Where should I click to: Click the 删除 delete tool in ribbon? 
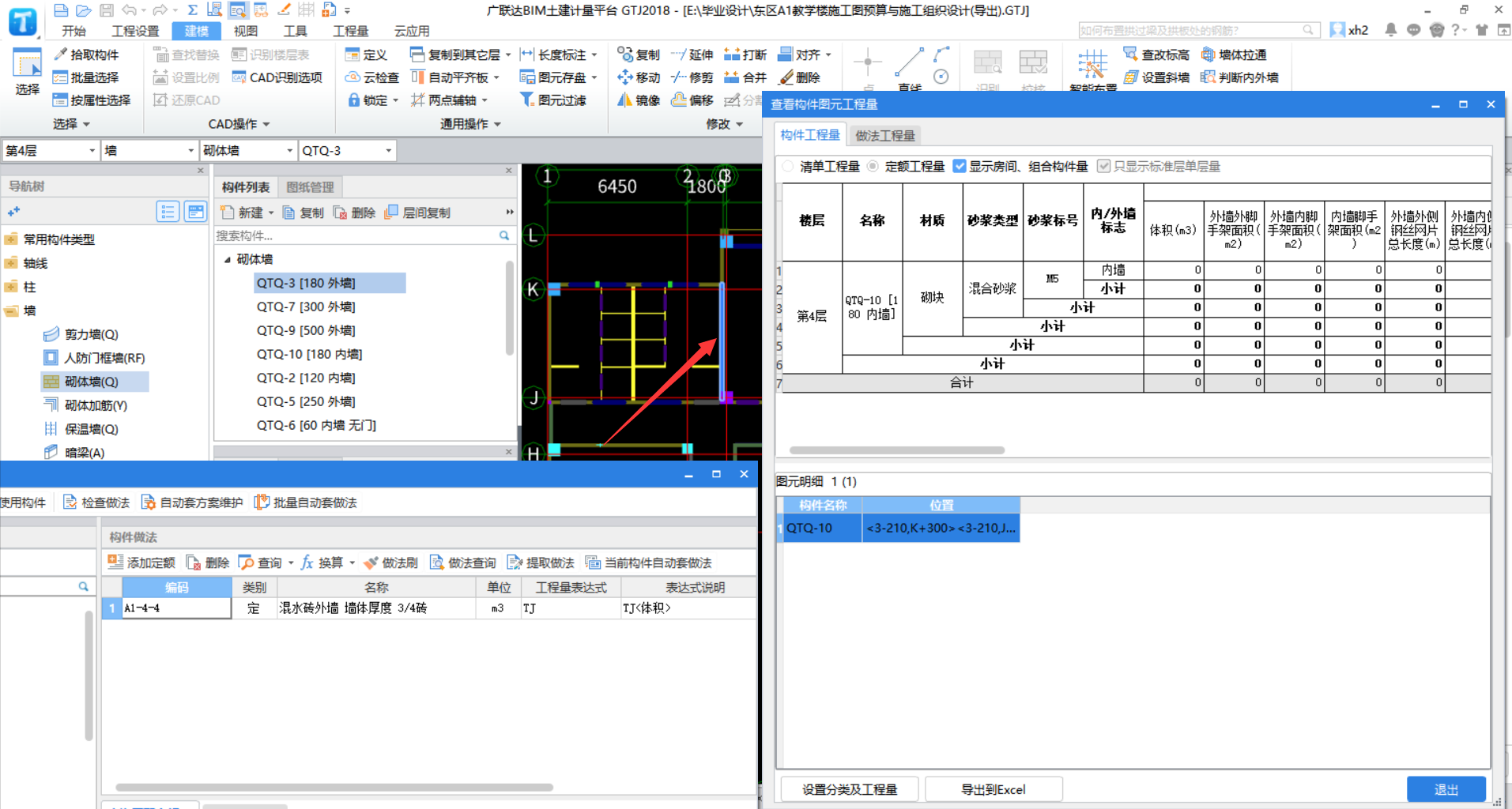click(800, 77)
